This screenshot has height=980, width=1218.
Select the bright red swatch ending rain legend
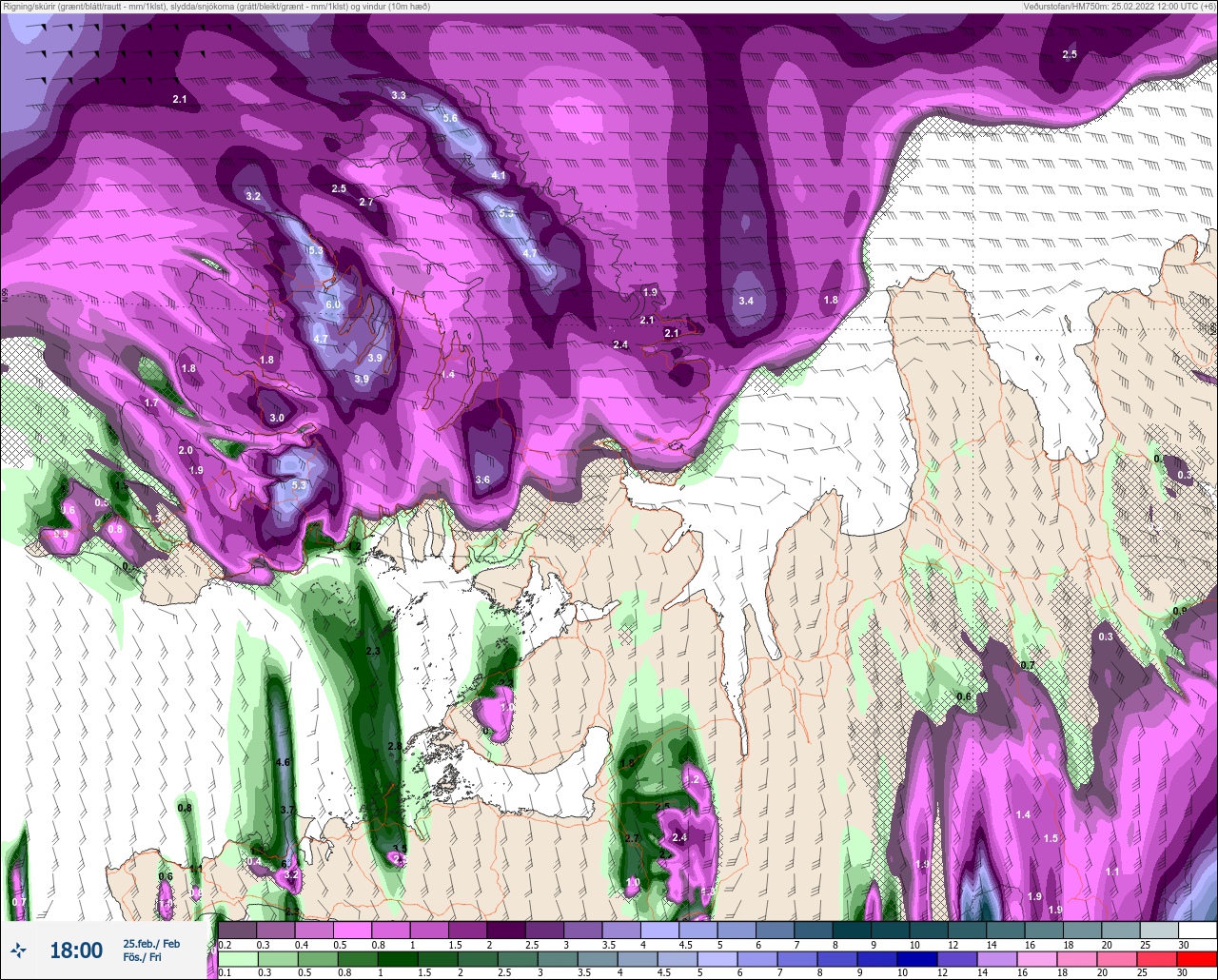[x=1197, y=958]
